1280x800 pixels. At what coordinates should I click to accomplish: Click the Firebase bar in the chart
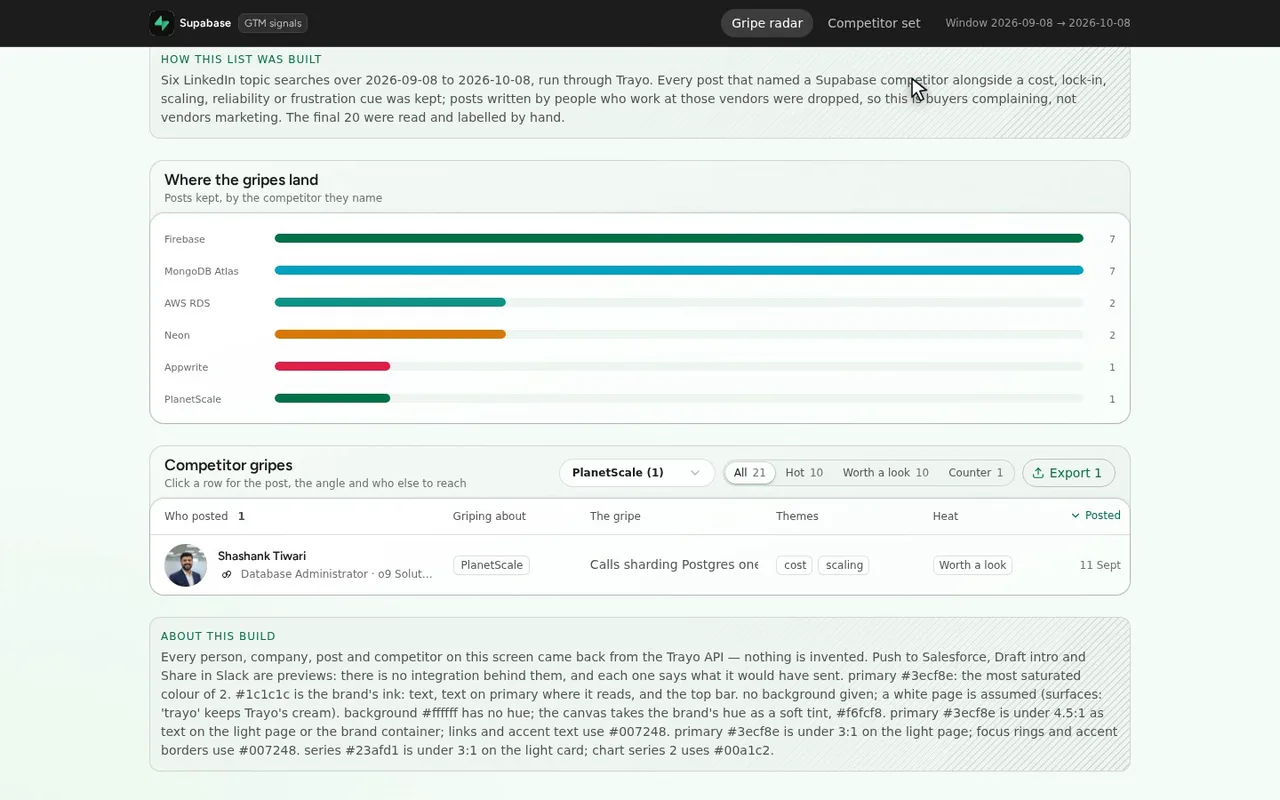coord(679,239)
